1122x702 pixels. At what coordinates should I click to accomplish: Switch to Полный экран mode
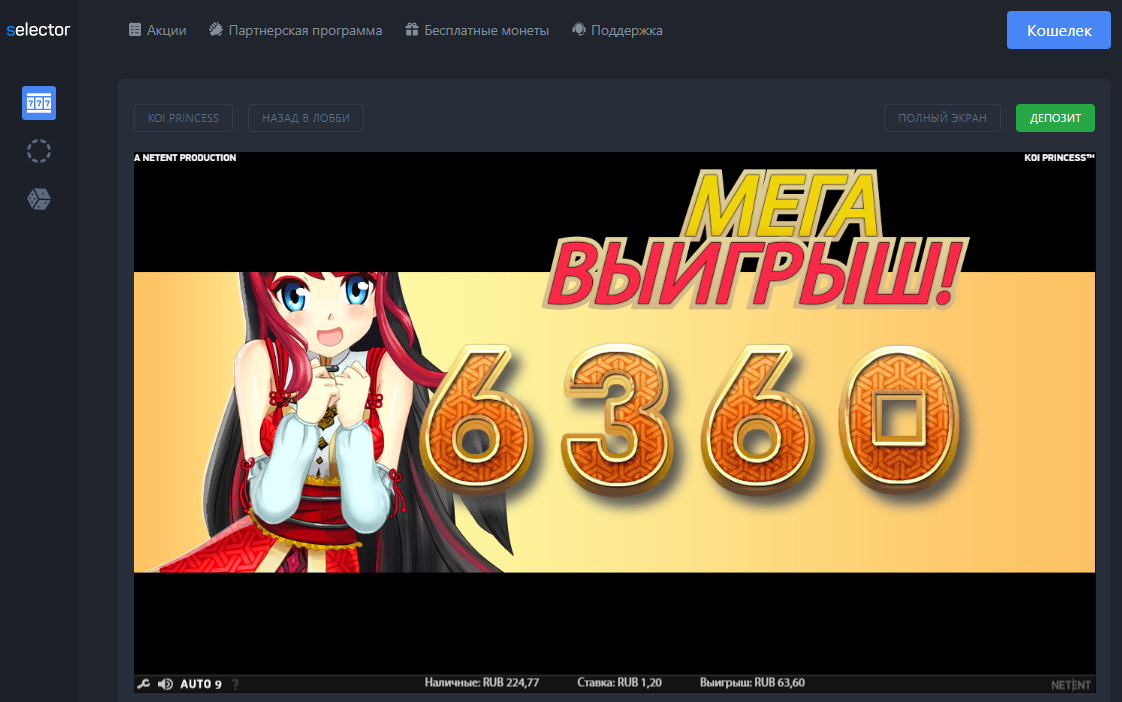pyautogui.click(x=942, y=118)
